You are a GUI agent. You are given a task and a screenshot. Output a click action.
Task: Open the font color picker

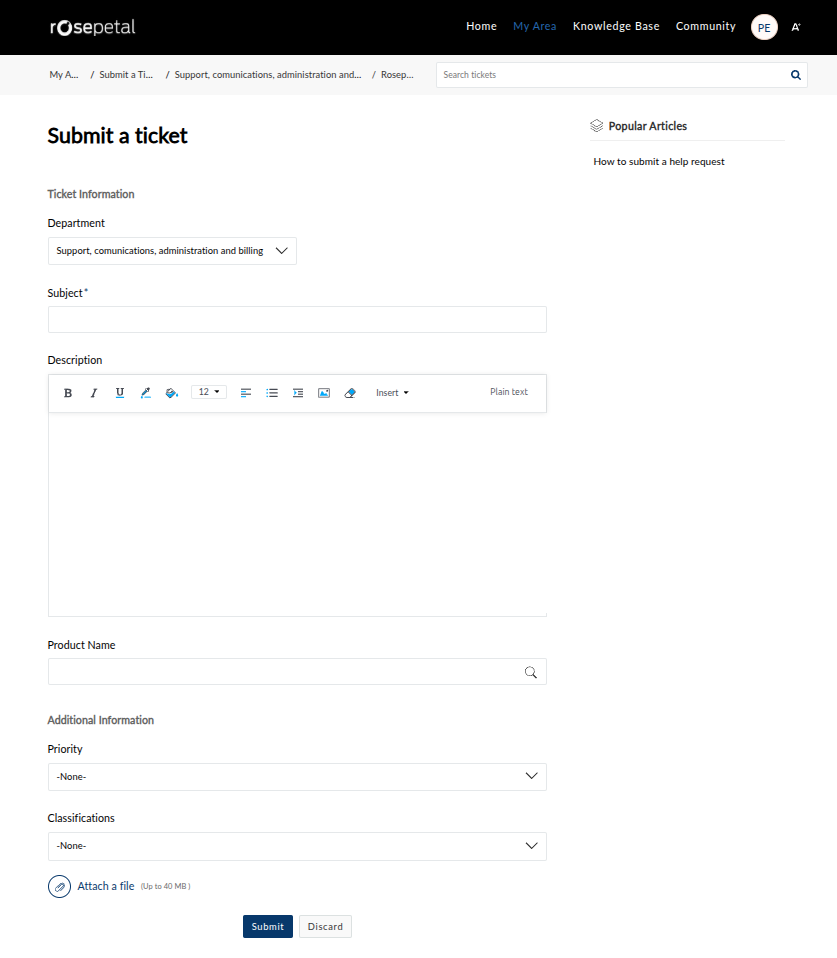click(x=146, y=393)
